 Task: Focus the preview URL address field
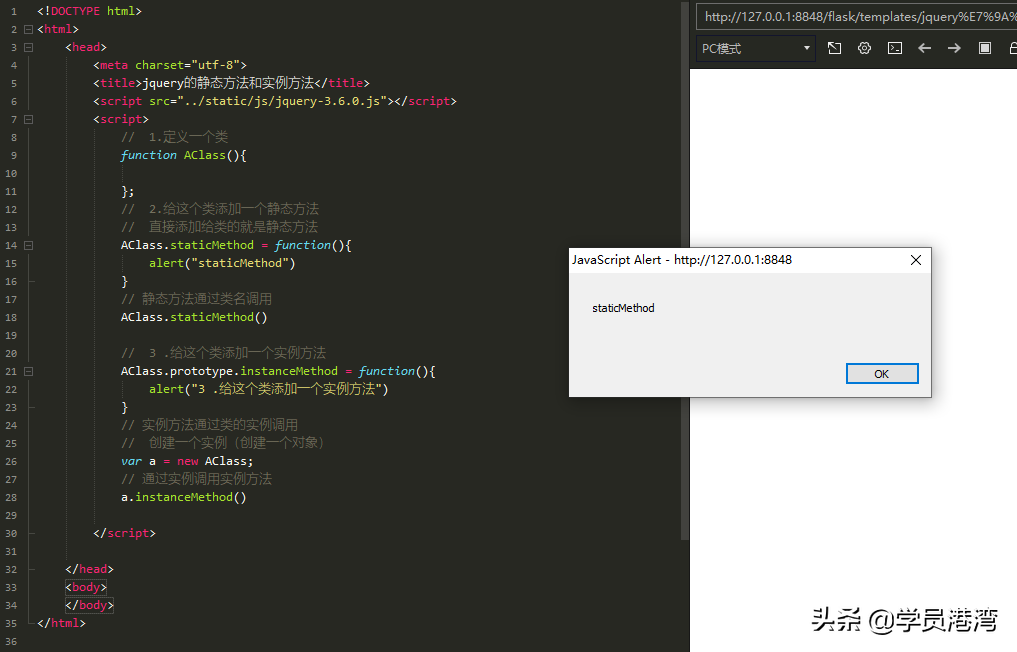856,17
